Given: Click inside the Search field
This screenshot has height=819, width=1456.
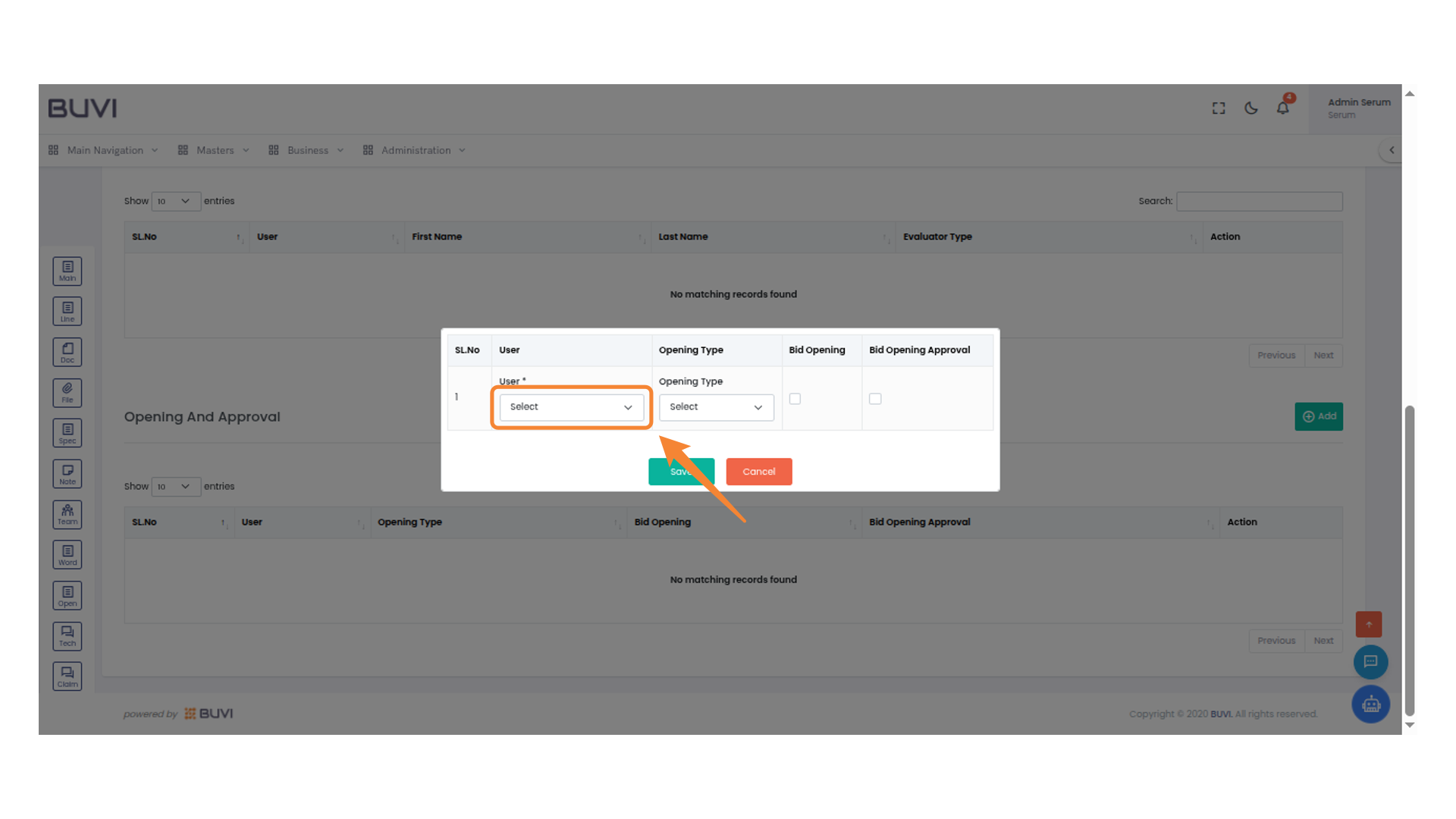Looking at the screenshot, I should click(x=1259, y=201).
